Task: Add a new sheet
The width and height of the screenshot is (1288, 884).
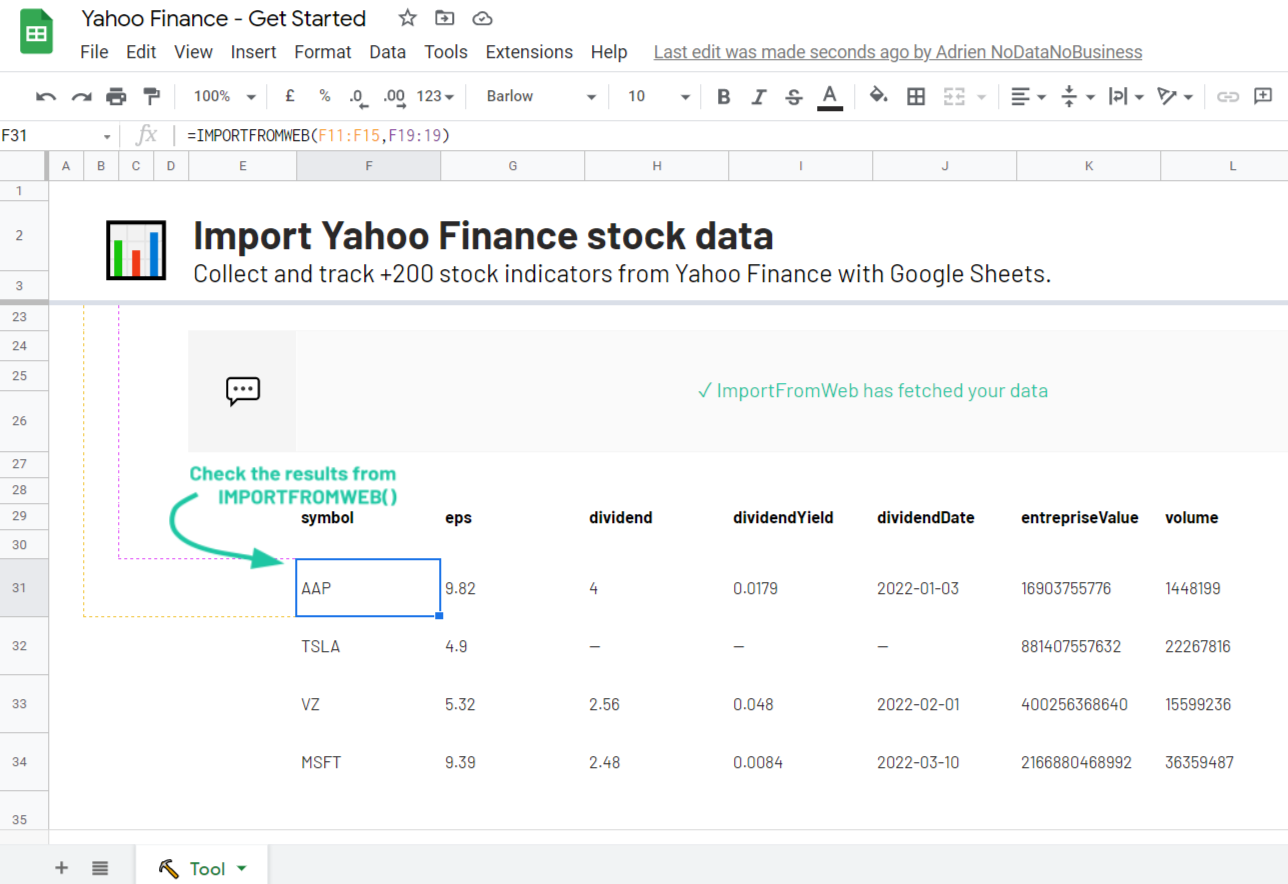Action: point(62,868)
